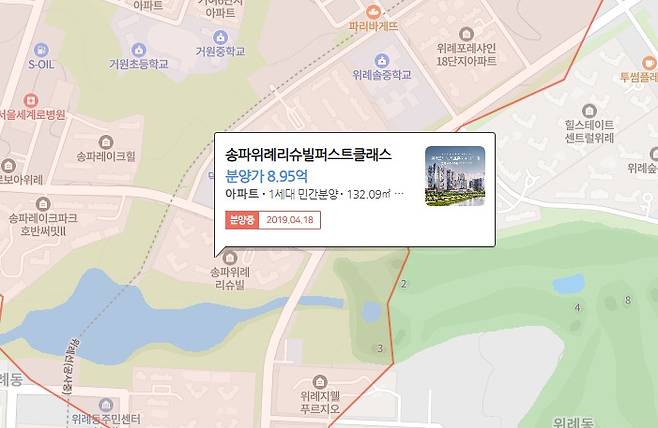
Task: Select the 거원초등학교 school marker
Action: (x=139, y=50)
